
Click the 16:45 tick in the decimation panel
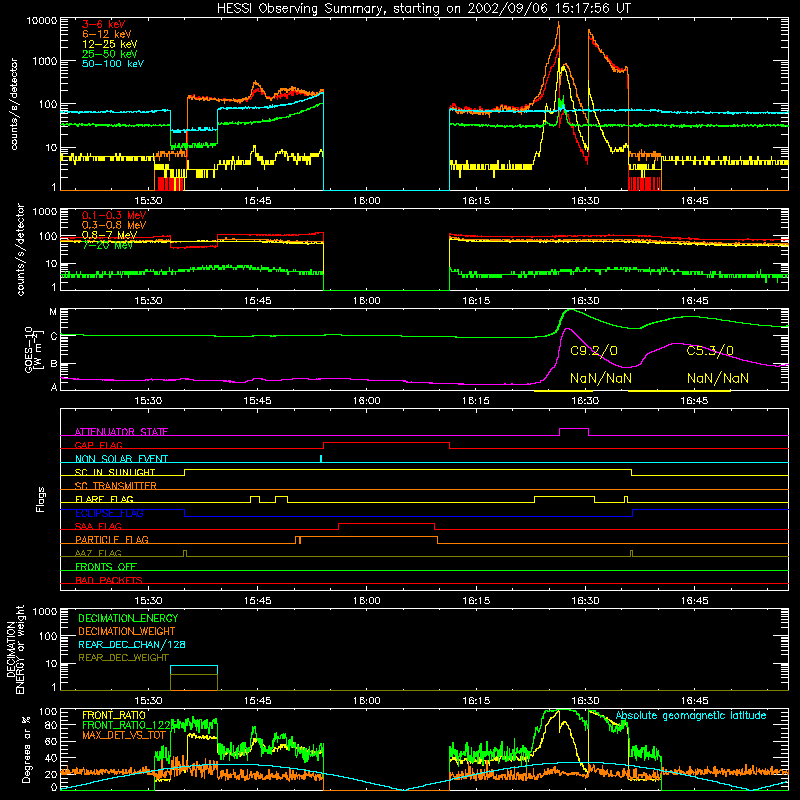[694, 701]
